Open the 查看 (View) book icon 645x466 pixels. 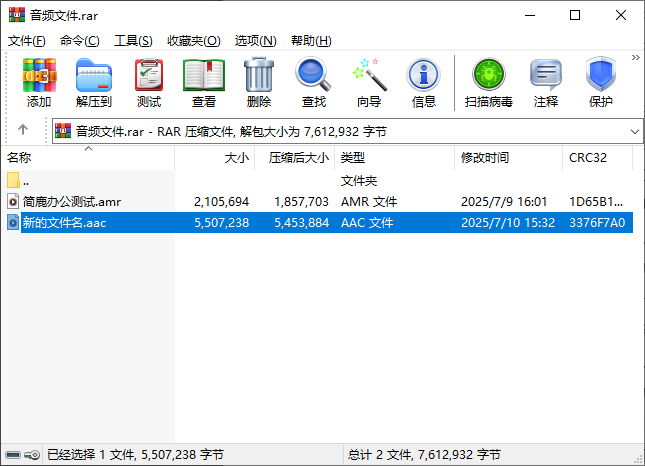click(x=204, y=75)
